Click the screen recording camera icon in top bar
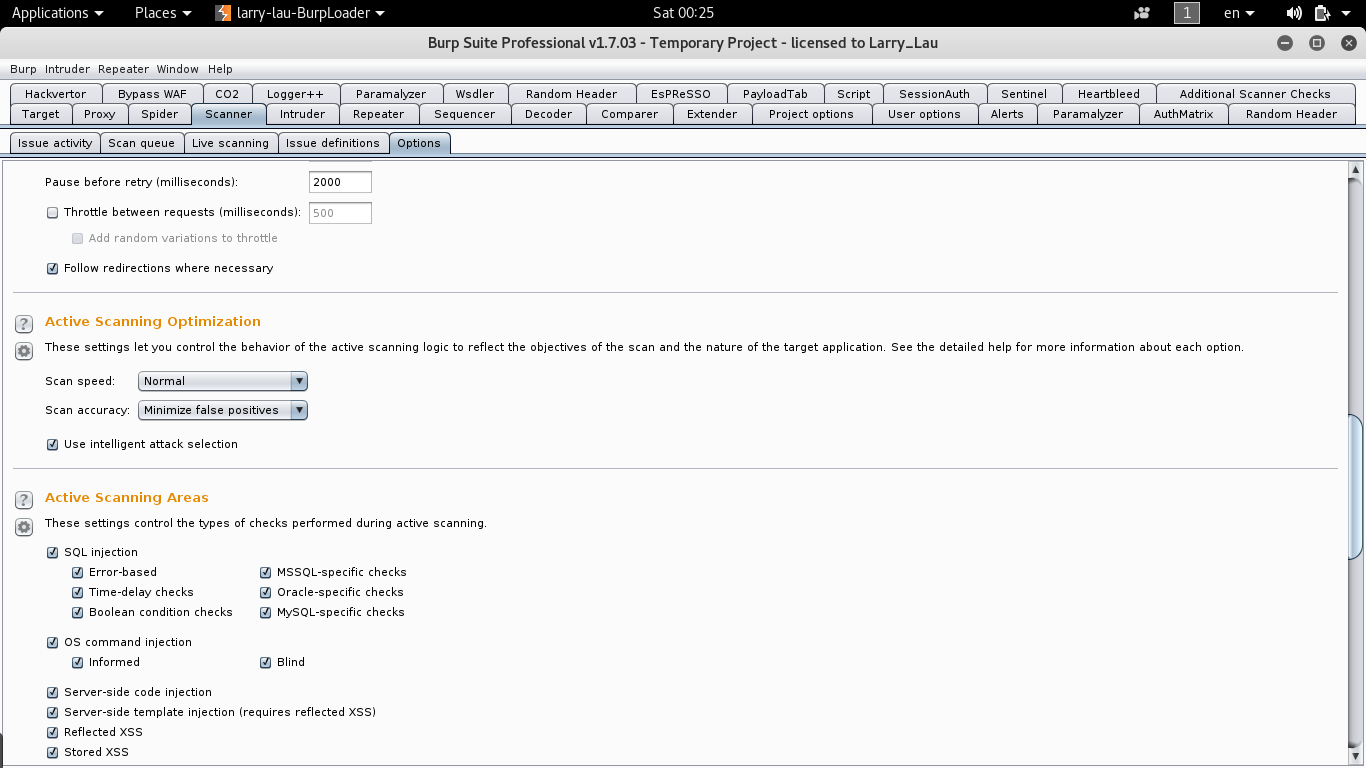The height and width of the screenshot is (768, 1366). (x=1143, y=13)
